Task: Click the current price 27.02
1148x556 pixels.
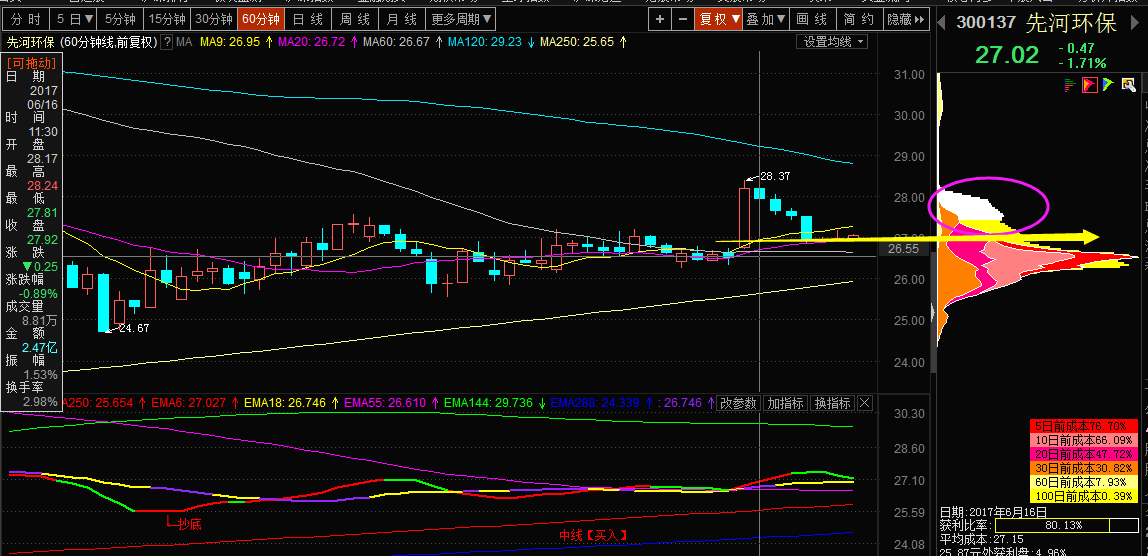Action: (x=1007, y=55)
